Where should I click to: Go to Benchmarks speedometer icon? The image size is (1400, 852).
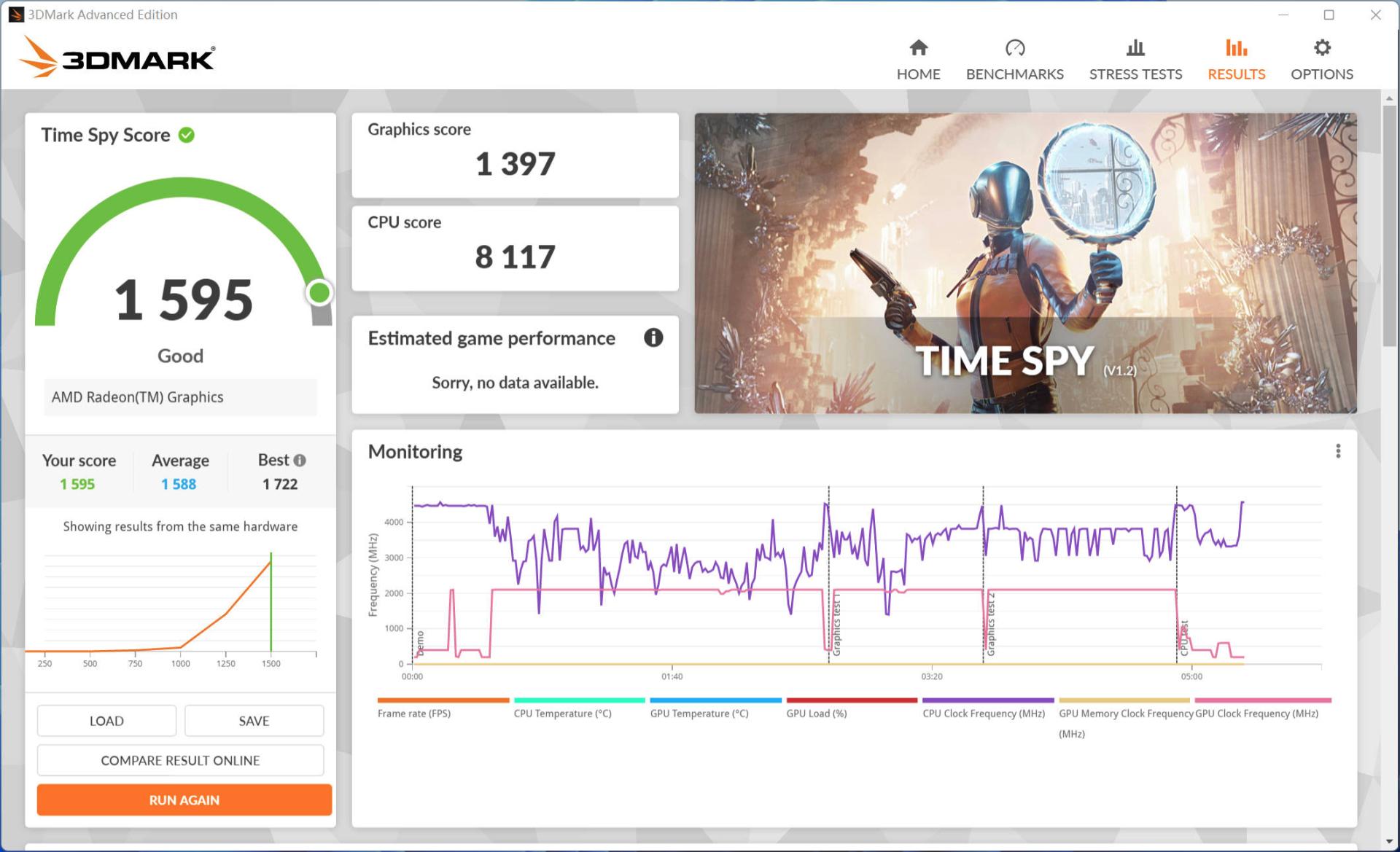(x=1014, y=48)
